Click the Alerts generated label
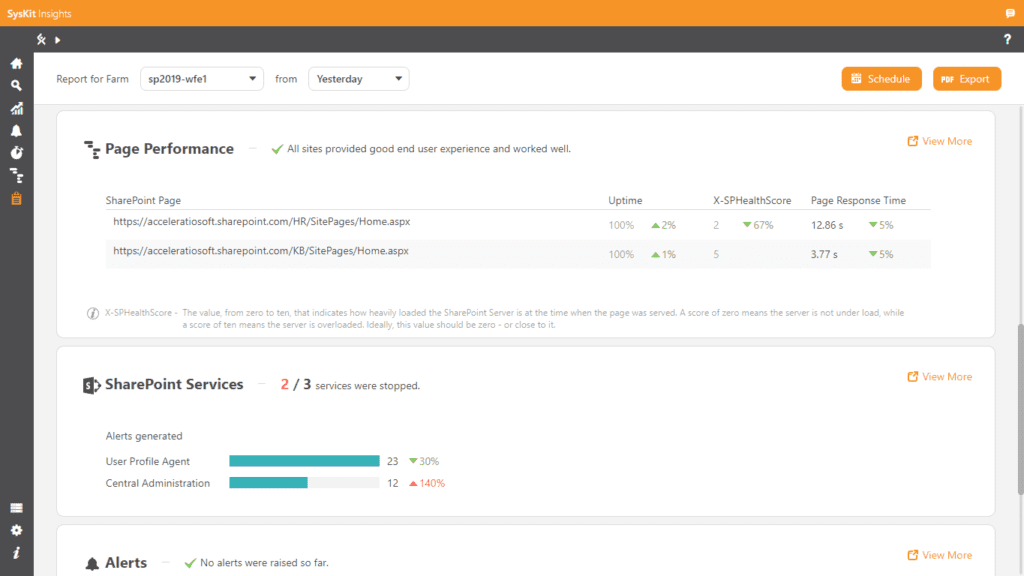This screenshot has height=576, width=1024. click(144, 436)
